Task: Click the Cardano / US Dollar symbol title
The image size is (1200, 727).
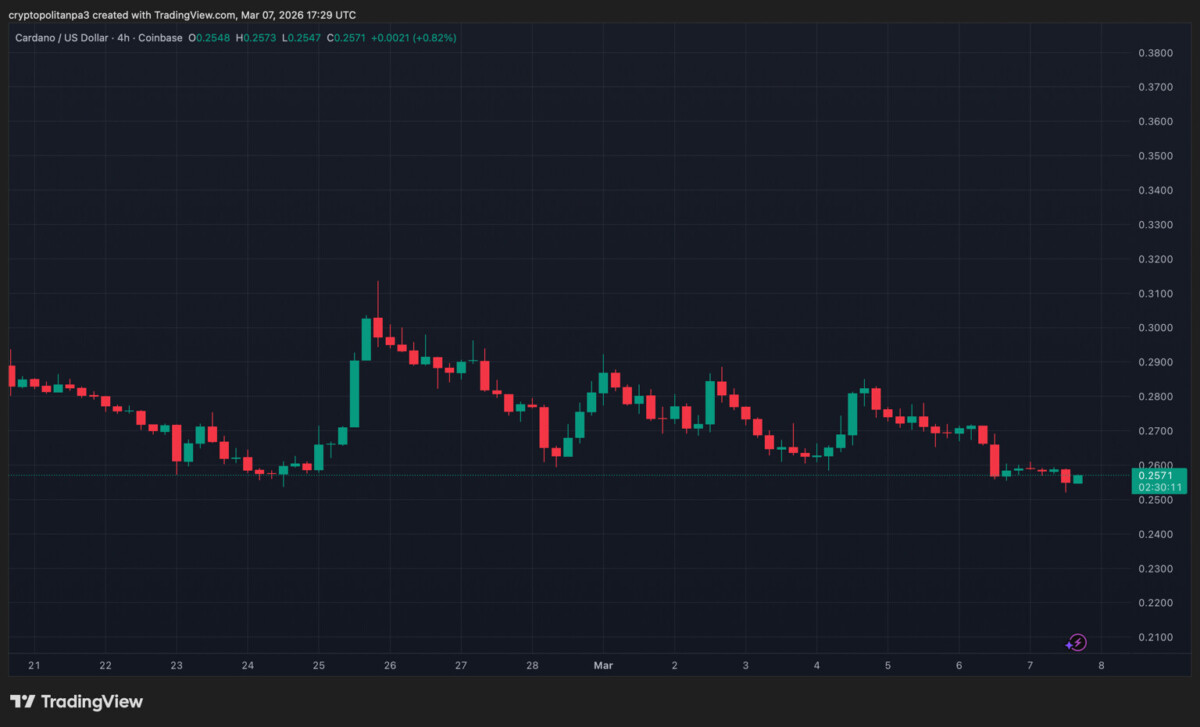Action: [x=68, y=38]
